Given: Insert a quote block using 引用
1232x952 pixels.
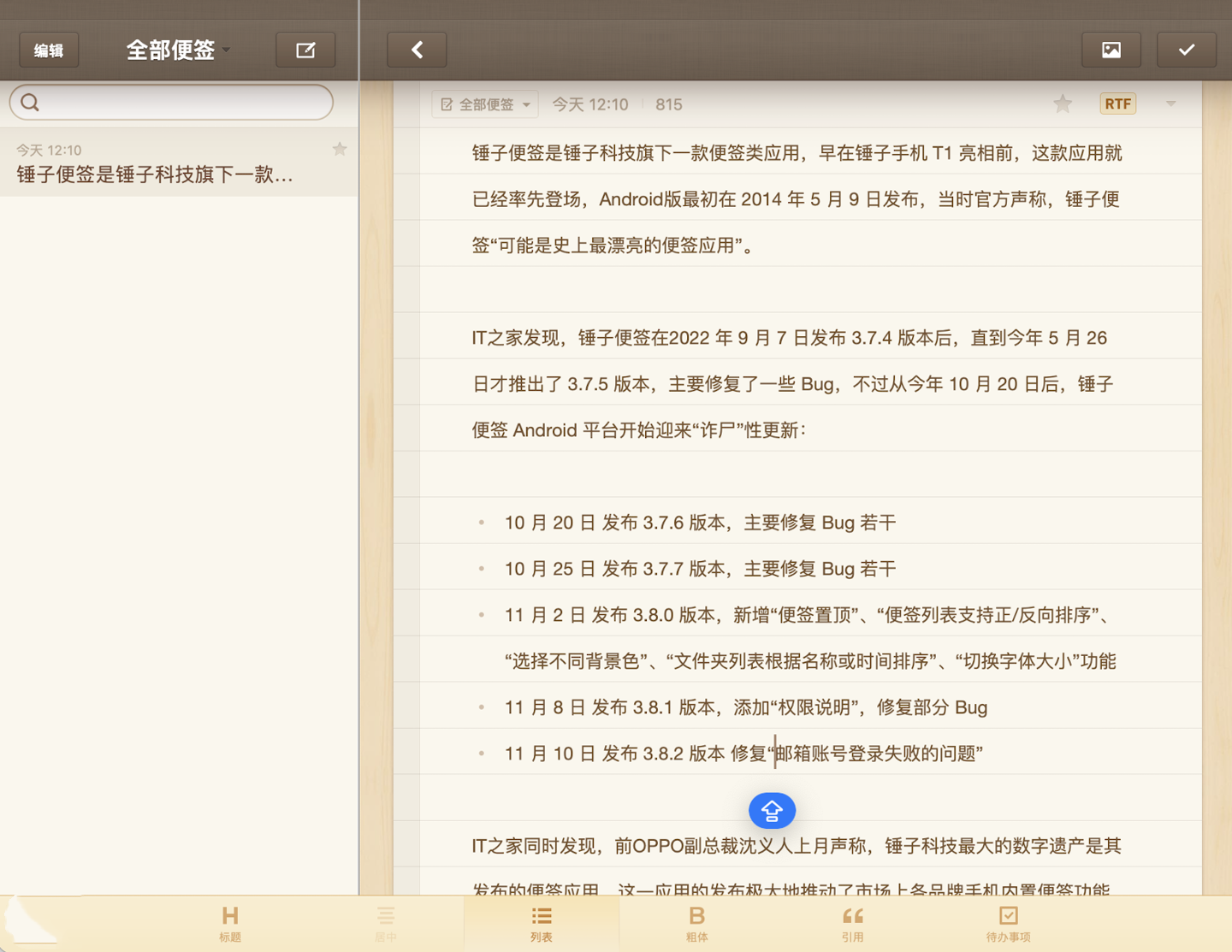Looking at the screenshot, I should 852,923.
